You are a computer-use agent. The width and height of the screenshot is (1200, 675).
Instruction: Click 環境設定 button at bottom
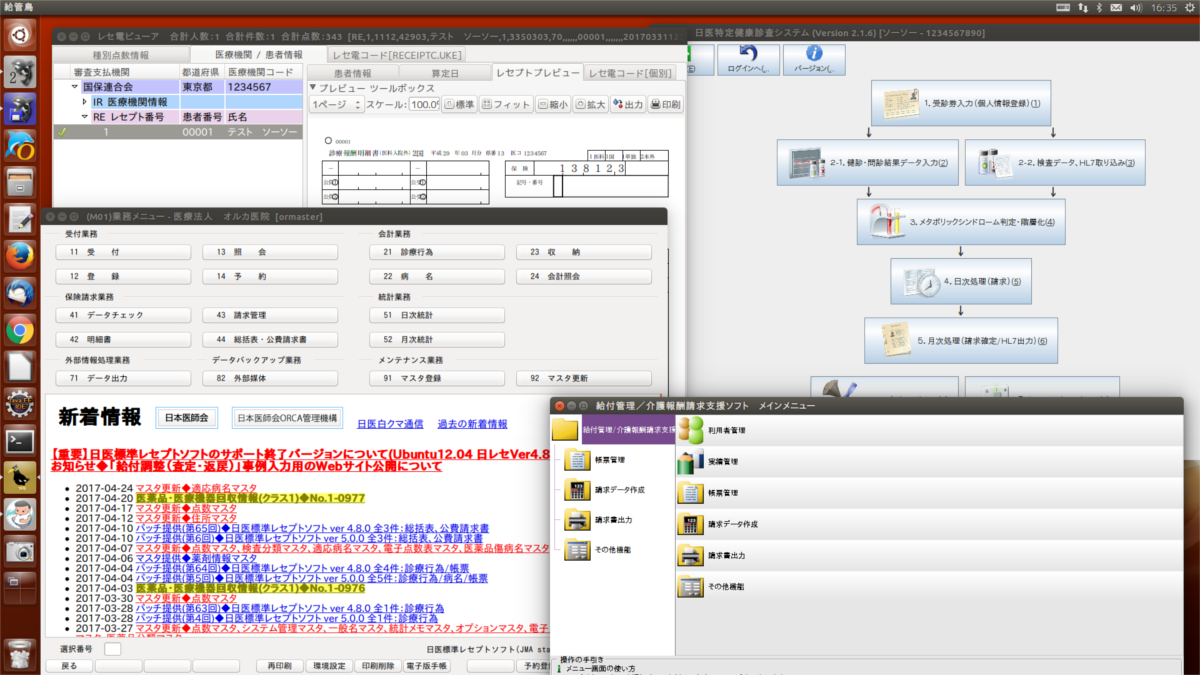[329, 665]
